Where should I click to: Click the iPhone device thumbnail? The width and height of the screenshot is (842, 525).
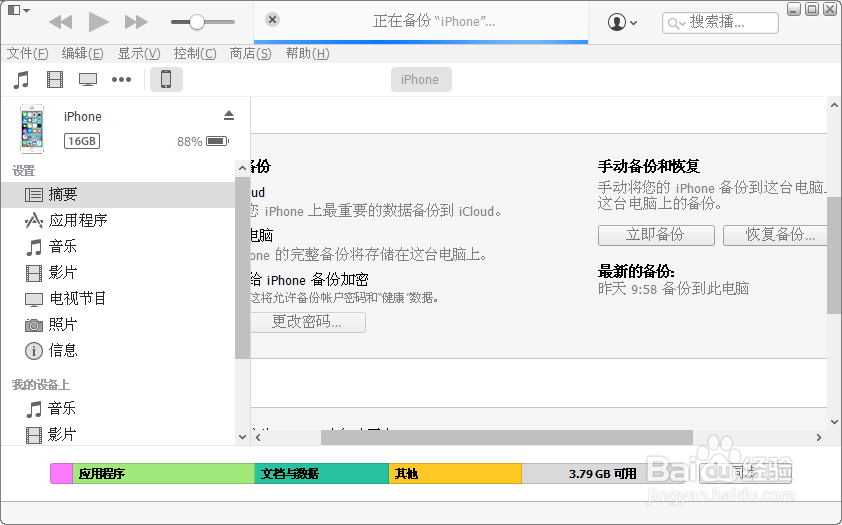[x=32, y=129]
